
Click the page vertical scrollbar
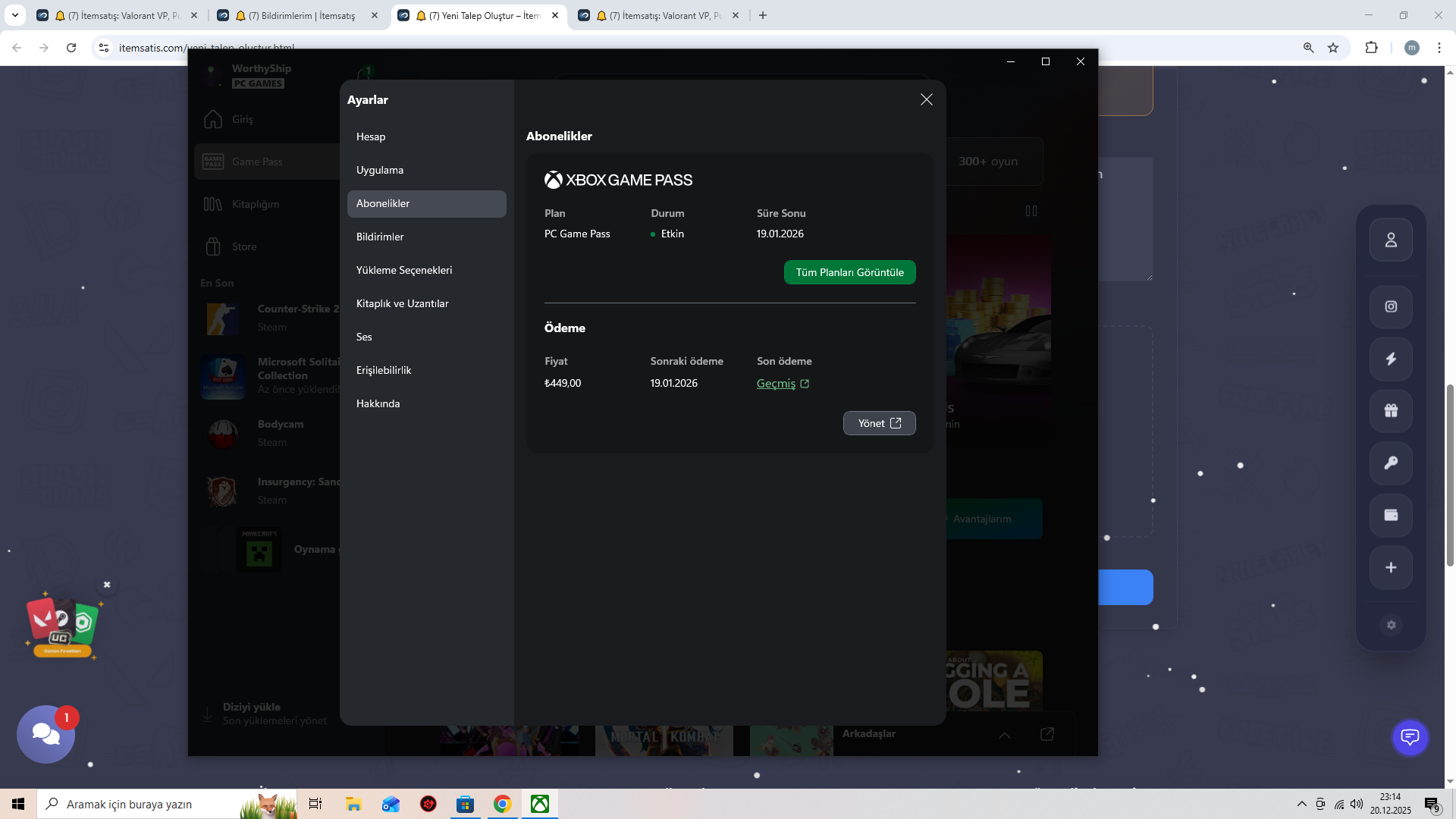1450,475
